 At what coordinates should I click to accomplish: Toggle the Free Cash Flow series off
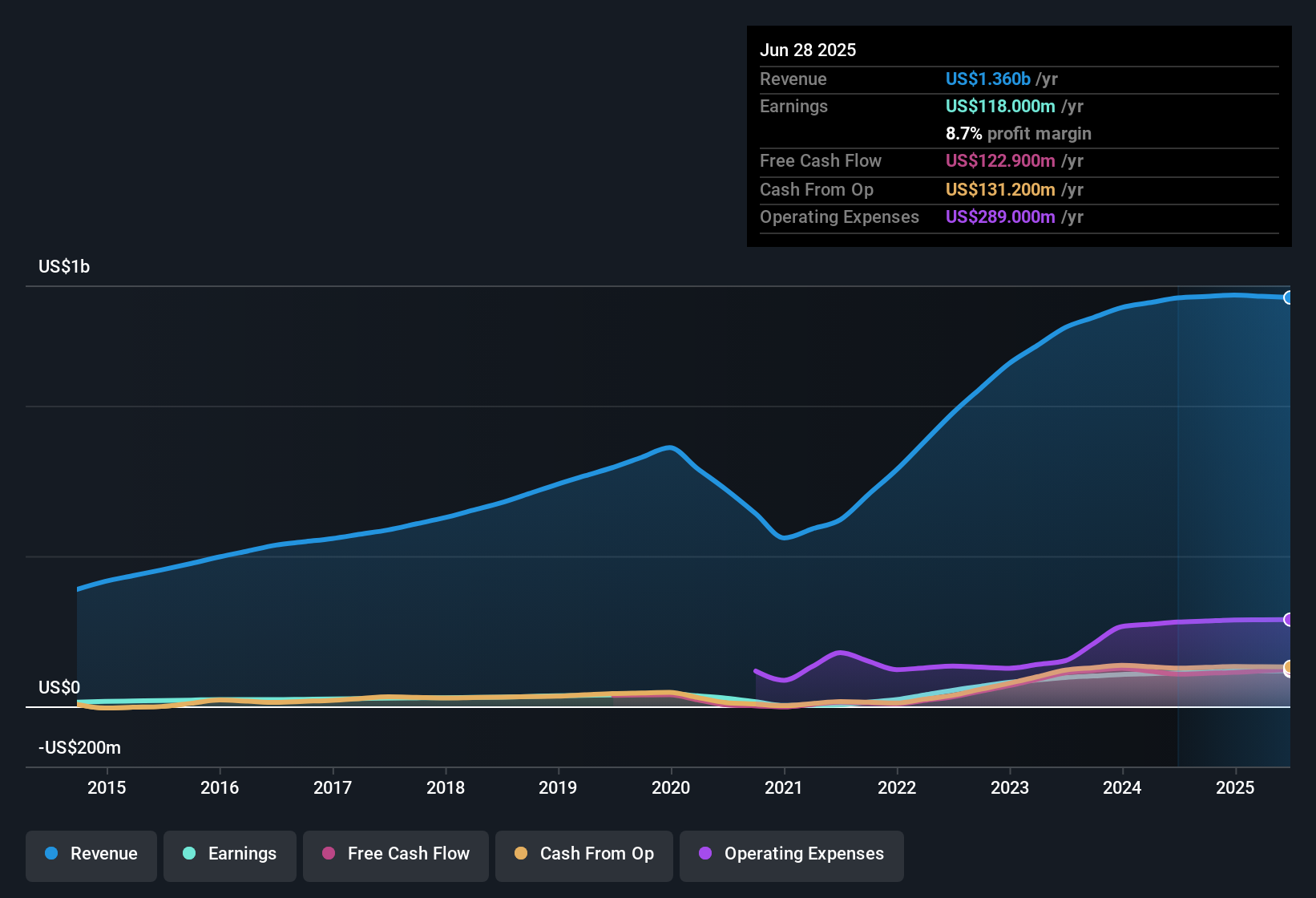pyautogui.click(x=395, y=854)
